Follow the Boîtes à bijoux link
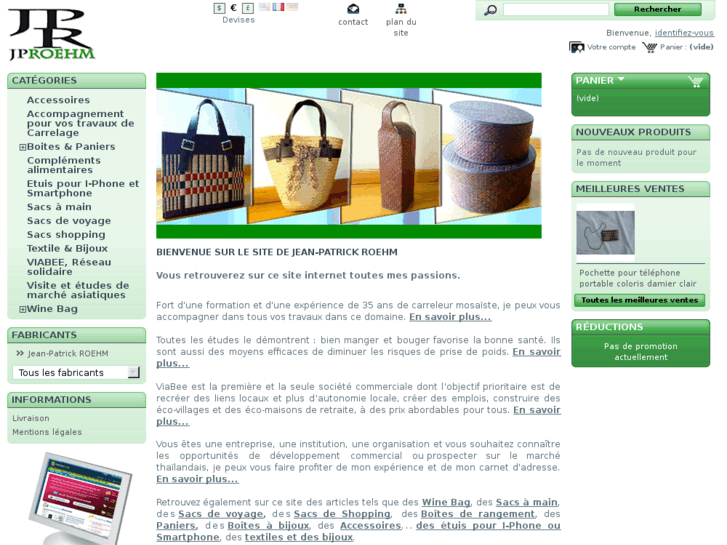Image resolution: width=727 pixels, height=545 pixels. pyautogui.click(x=268, y=526)
